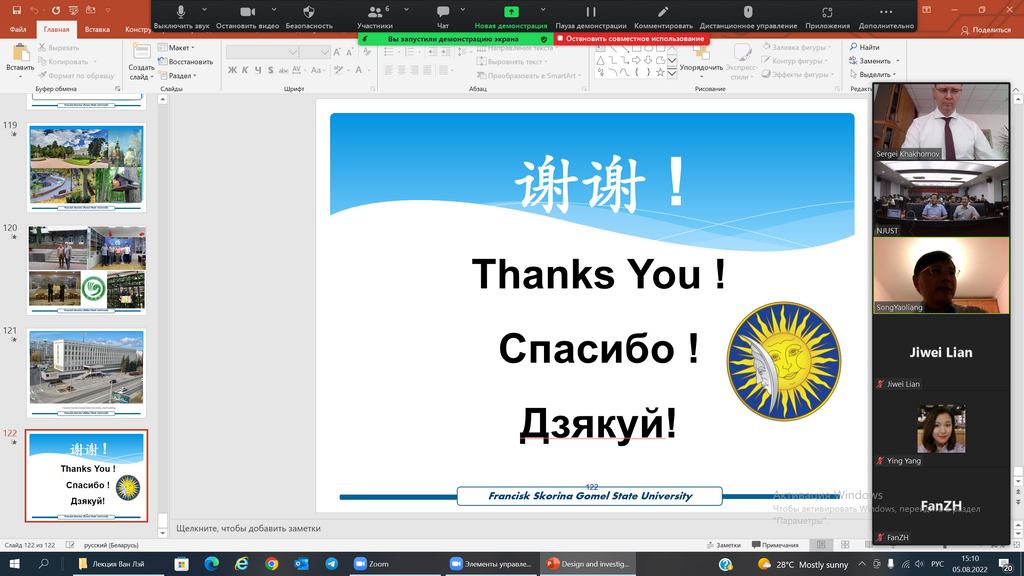1024x576 pixels.
Task: Stop video with the camera icon
Action: point(248,16)
